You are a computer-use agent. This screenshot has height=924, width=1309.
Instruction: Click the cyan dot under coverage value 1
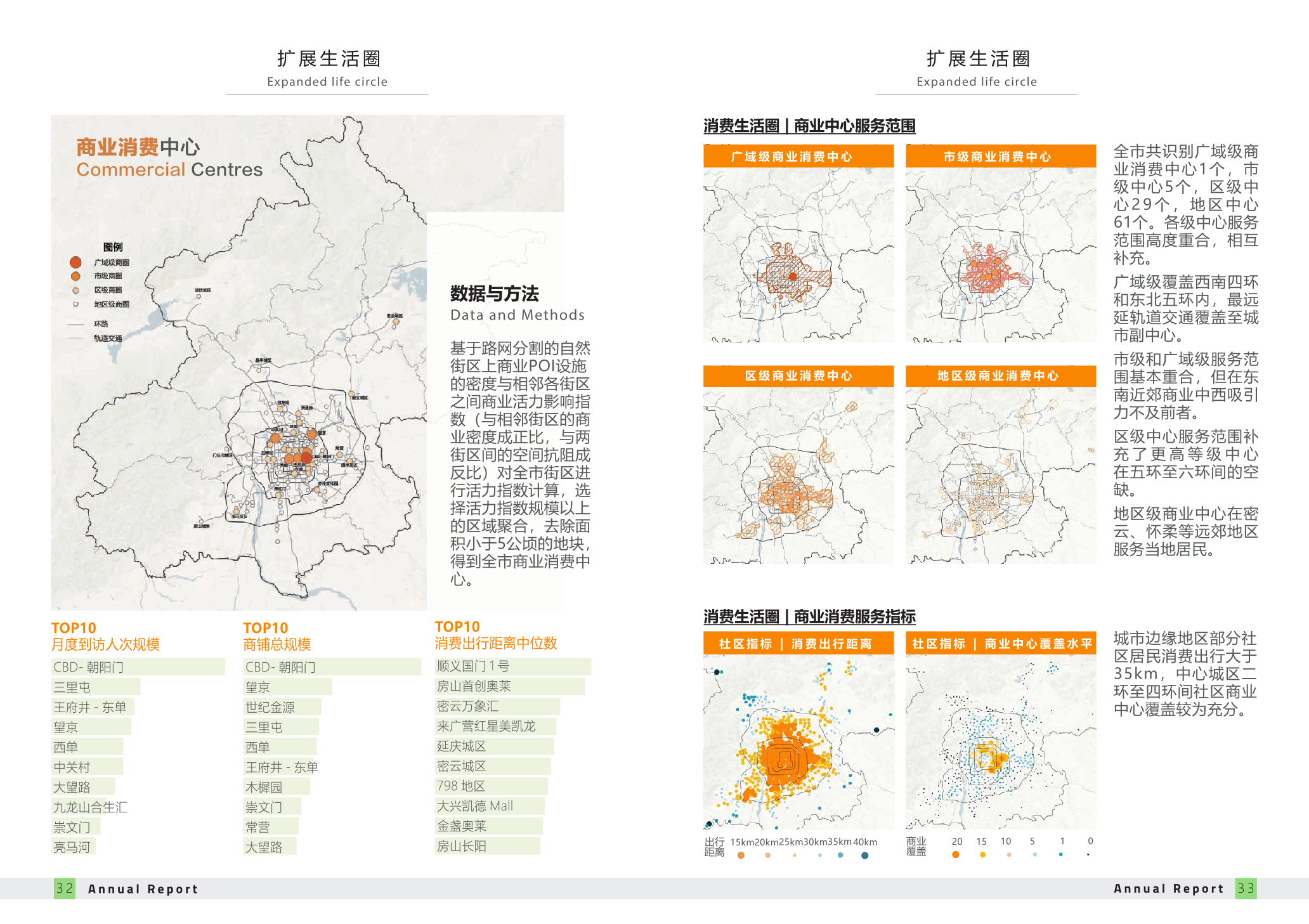pyautogui.click(x=1061, y=854)
